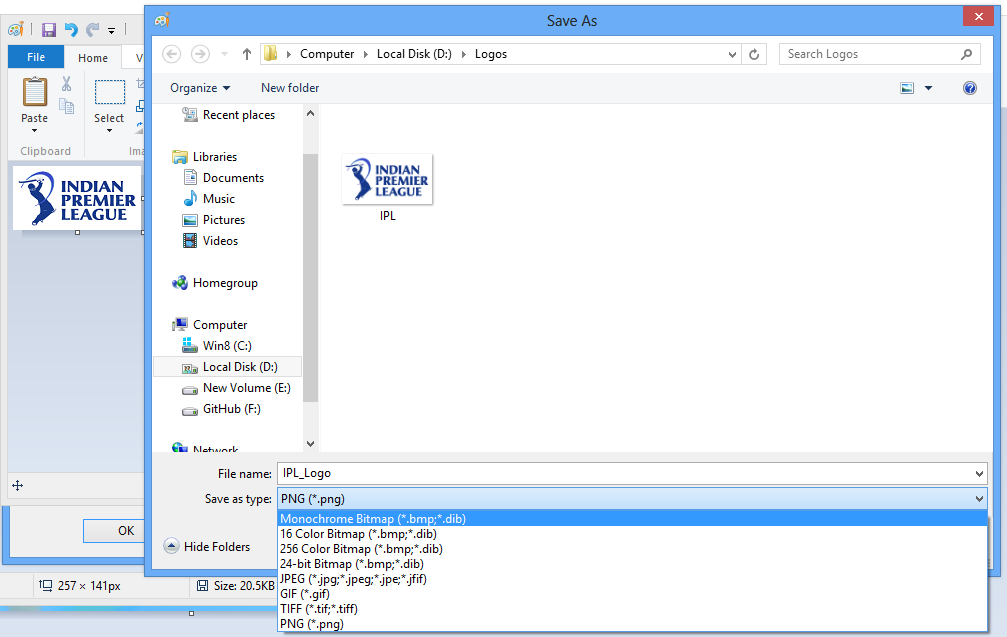Expand the Organize menu
This screenshot has height=637, width=1007.
pyautogui.click(x=199, y=88)
